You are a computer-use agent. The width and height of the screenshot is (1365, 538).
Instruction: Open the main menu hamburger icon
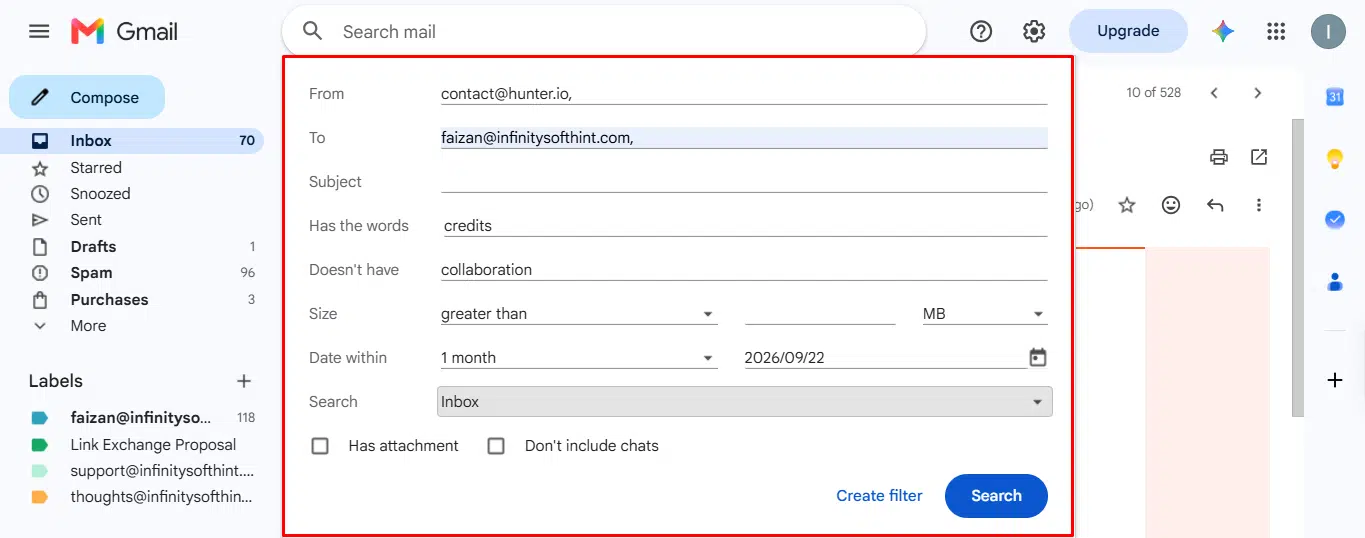[39, 31]
